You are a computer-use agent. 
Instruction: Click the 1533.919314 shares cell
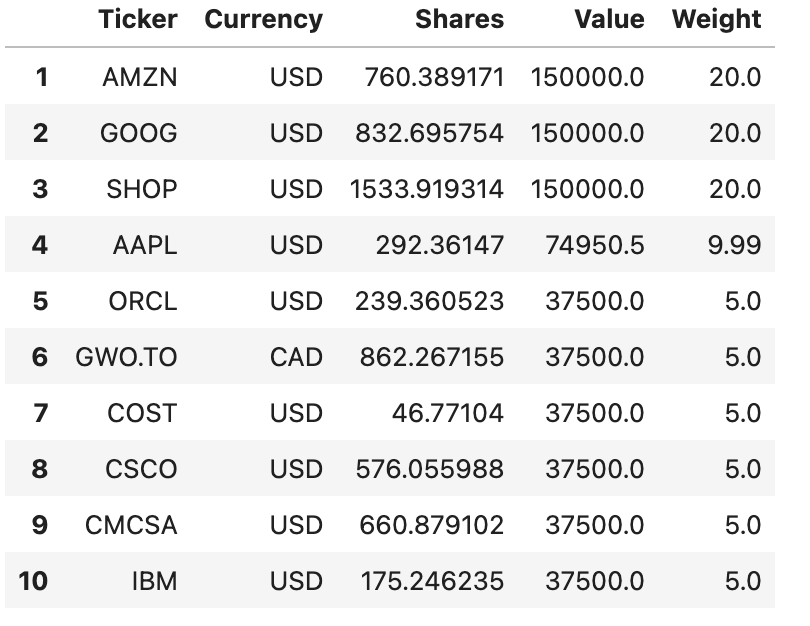coord(426,189)
